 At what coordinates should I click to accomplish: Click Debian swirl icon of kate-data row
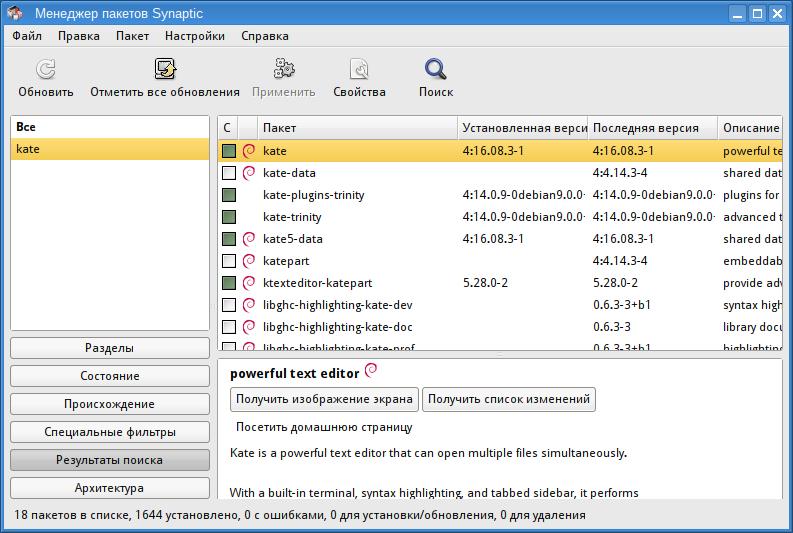pos(248,173)
